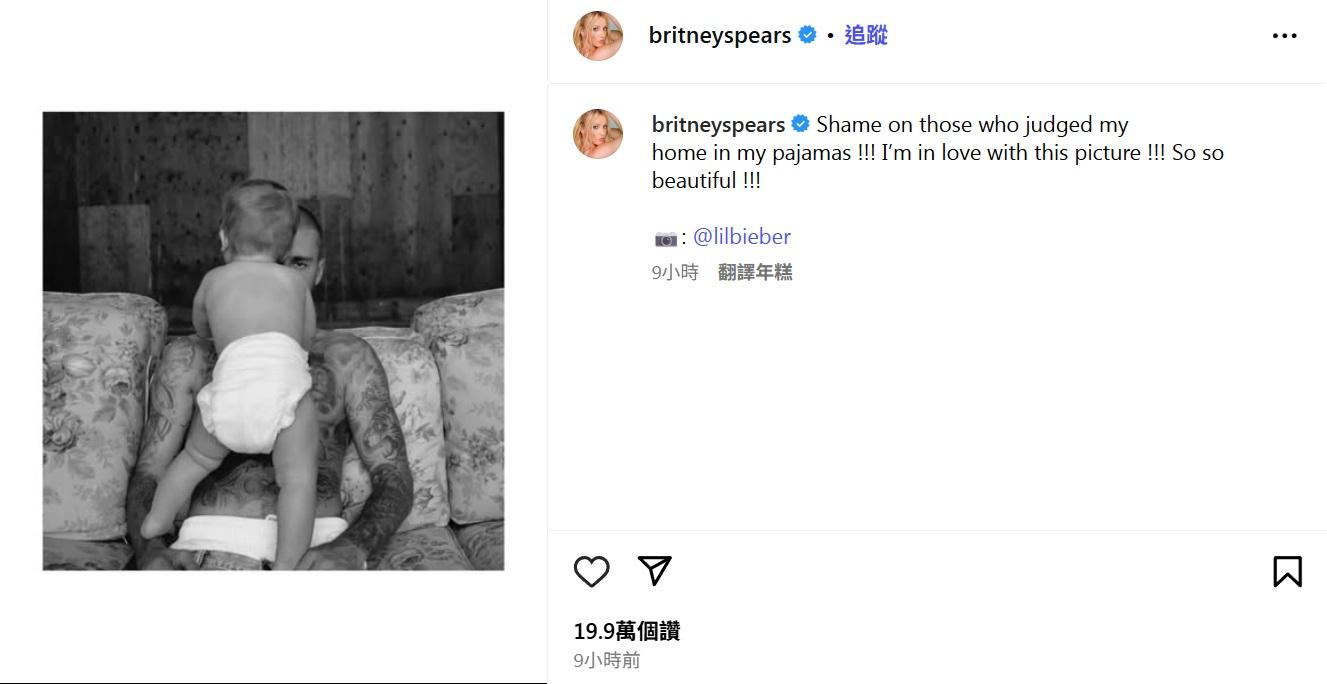The height and width of the screenshot is (684, 1327).
Task: Follow britneyspears using the 追蹤 link
Action: click(866, 35)
